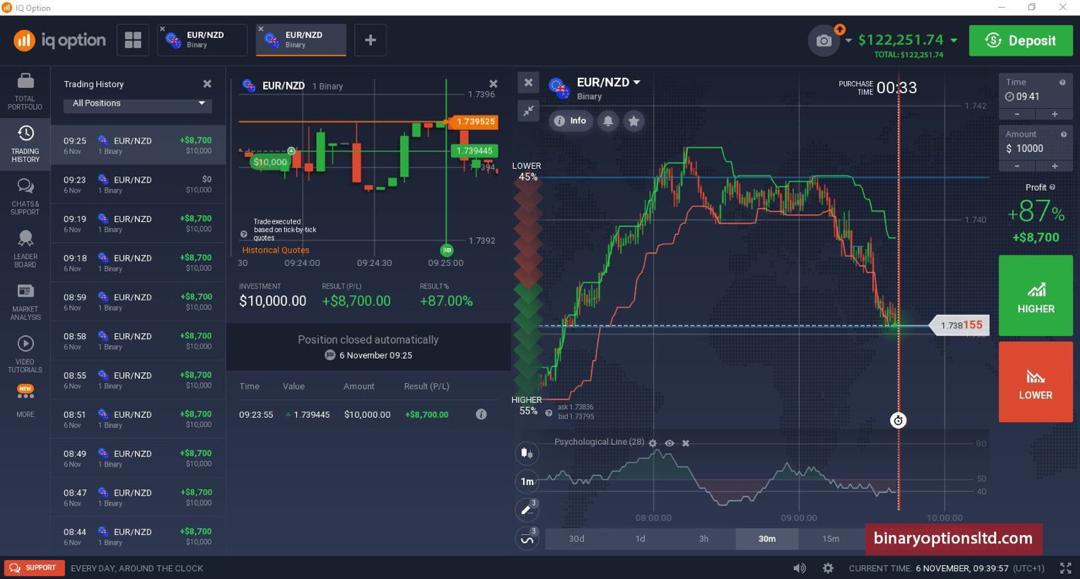Open the Leader Board sidebar item
The width and height of the screenshot is (1080, 579).
pyautogui.click(x=25, y=249)
